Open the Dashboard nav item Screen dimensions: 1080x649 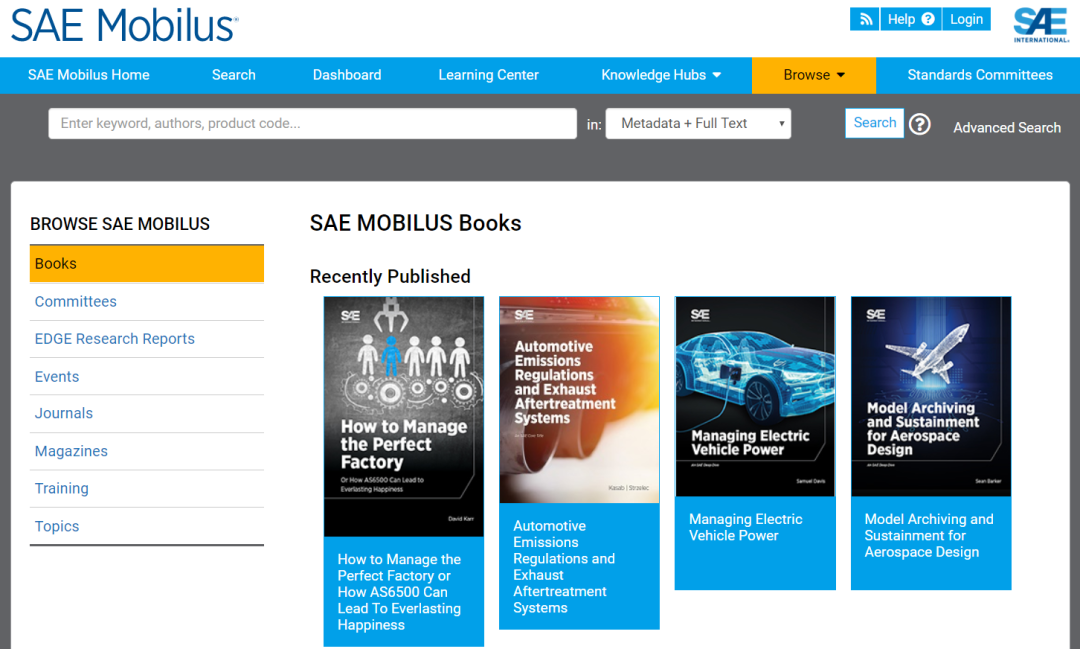(347, 75)
